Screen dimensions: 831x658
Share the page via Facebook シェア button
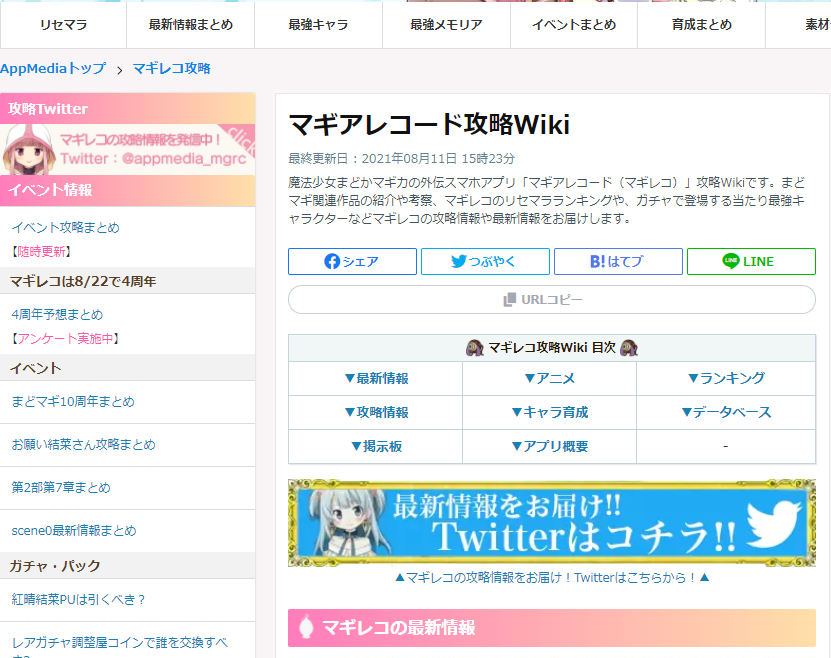click(x=352, y=261)
